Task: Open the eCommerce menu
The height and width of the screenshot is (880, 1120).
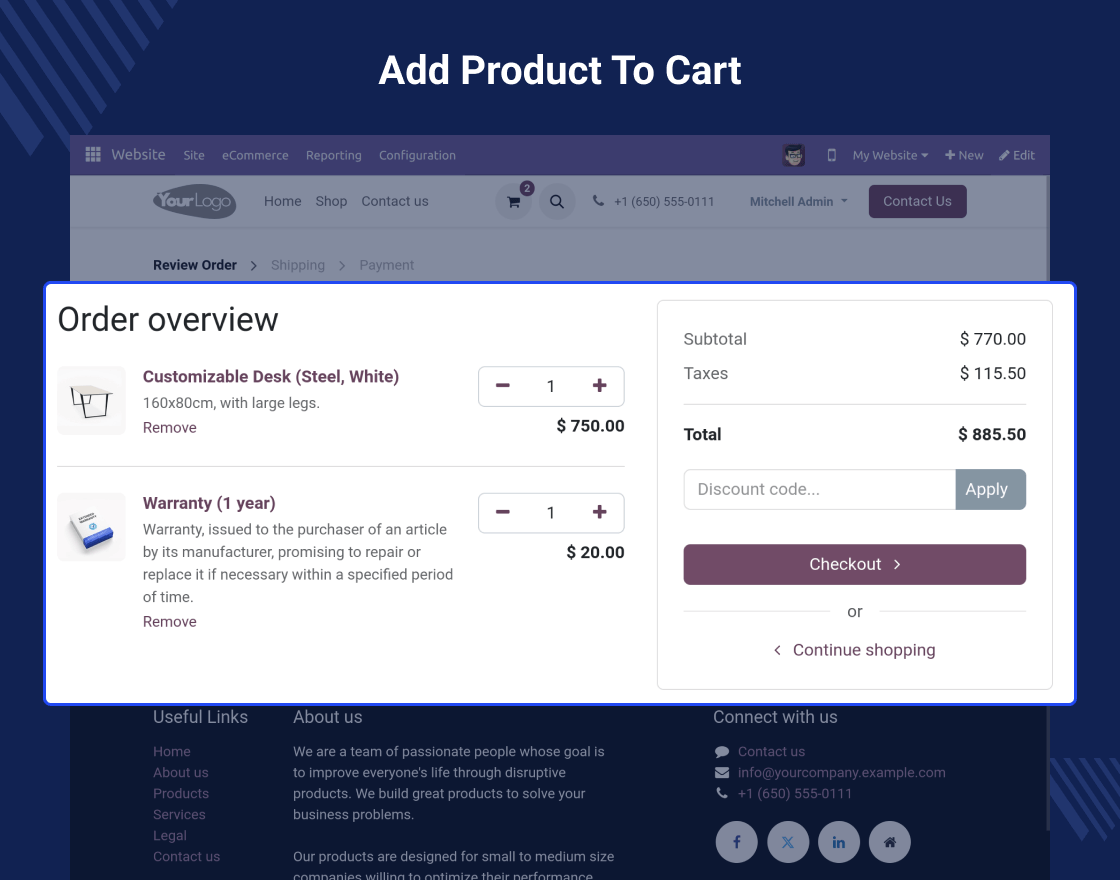Action: (x=255, y=155)
